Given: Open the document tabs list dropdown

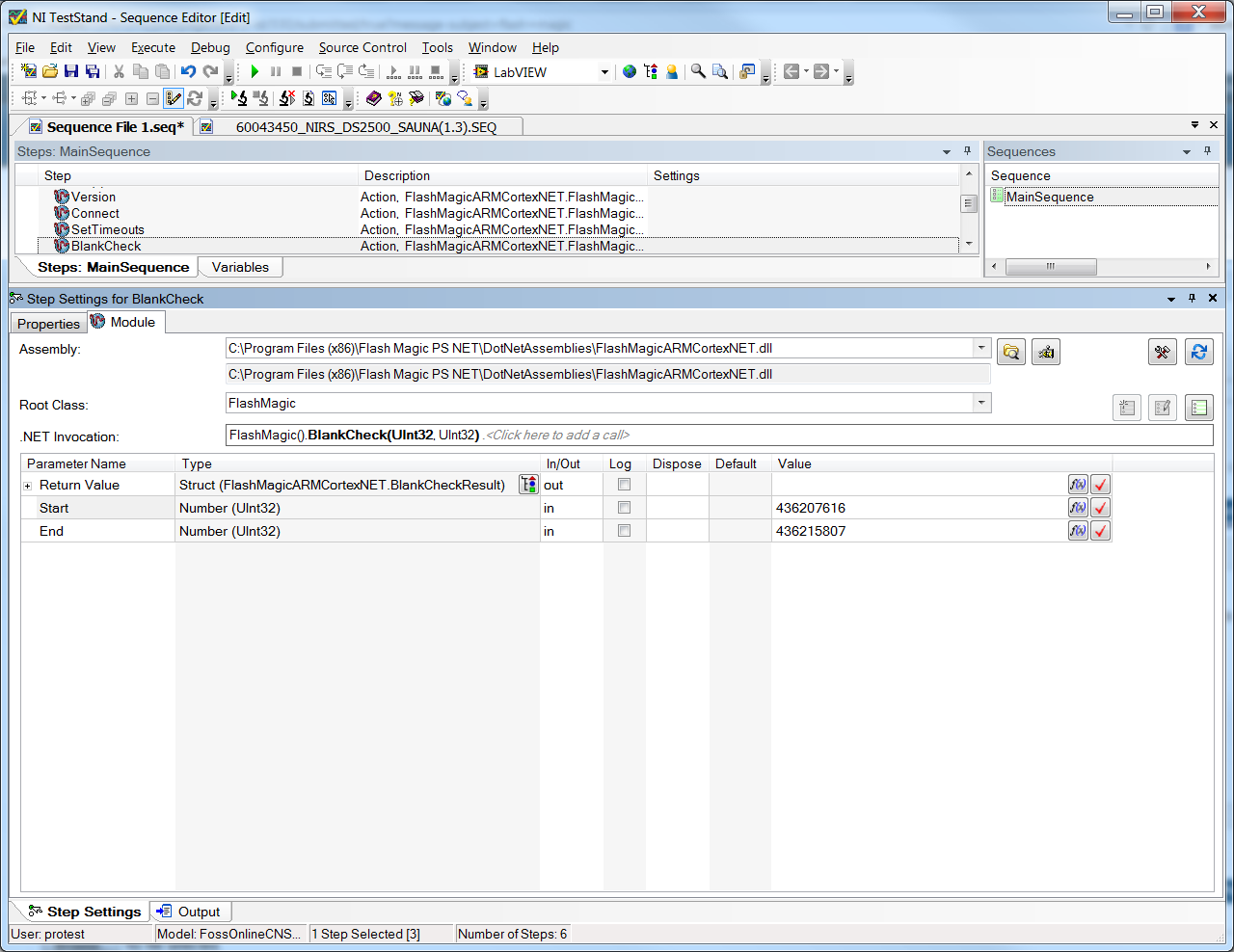Looking at the screenshot, I should tap(1194, 125).
